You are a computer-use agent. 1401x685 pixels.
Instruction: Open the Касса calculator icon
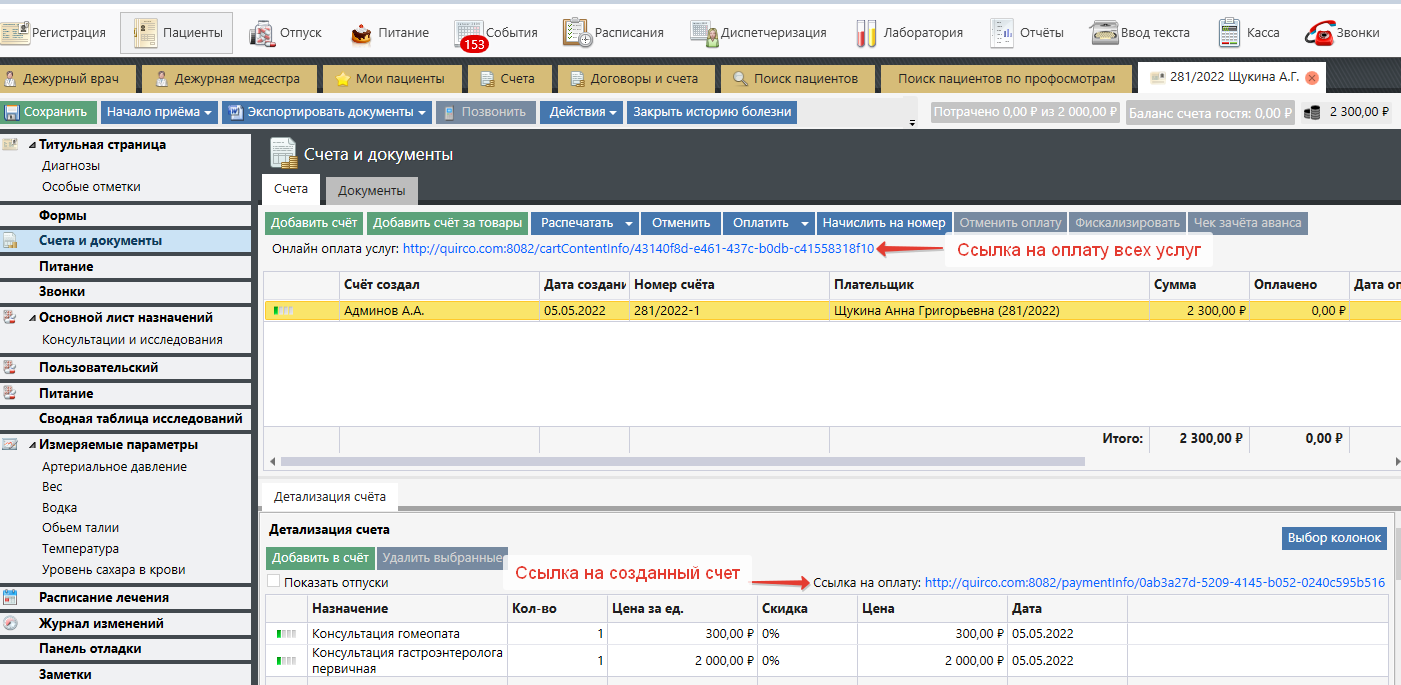[x=1229, y=33]
